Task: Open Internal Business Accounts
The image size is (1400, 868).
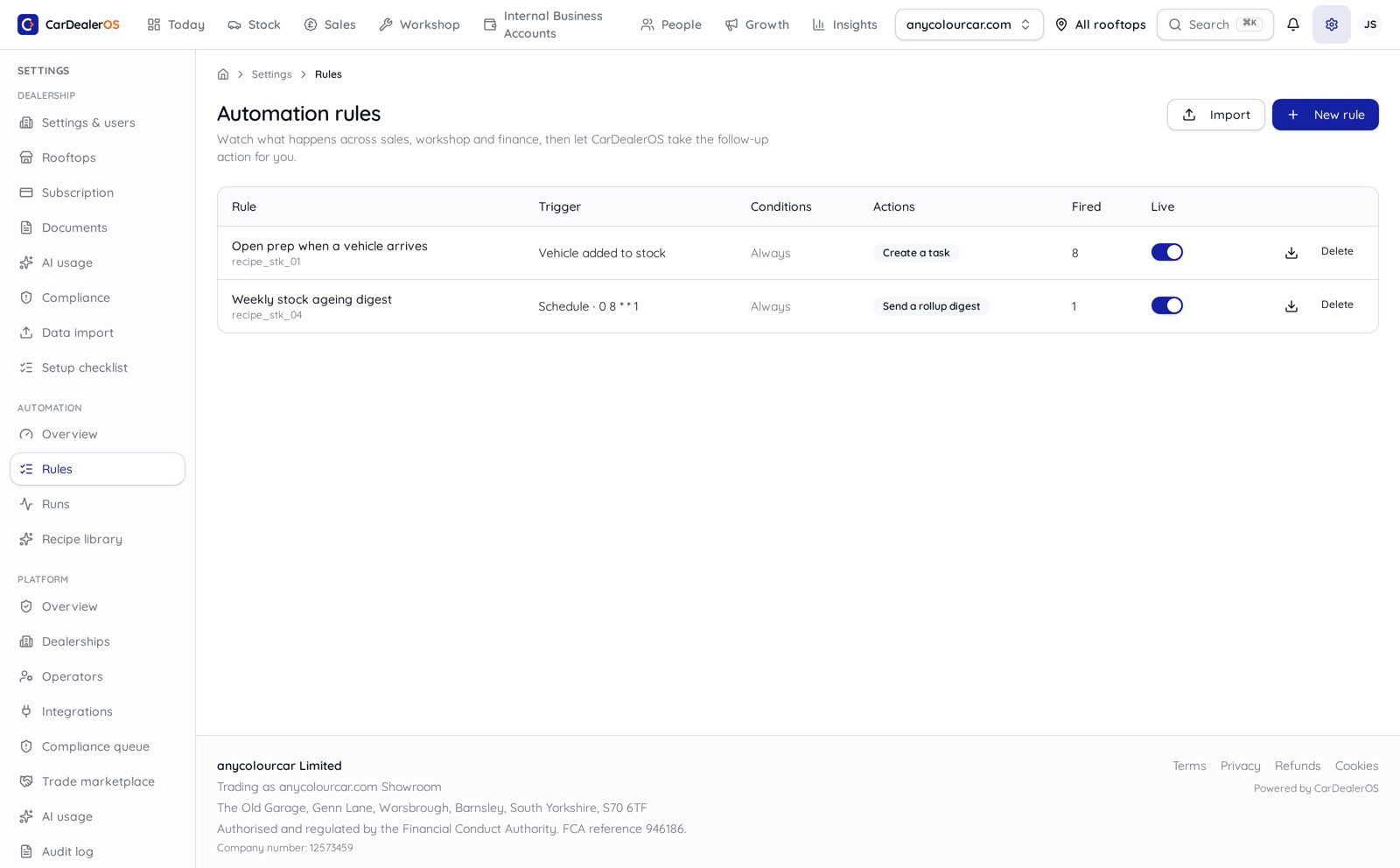Action: tap(549, 24)
